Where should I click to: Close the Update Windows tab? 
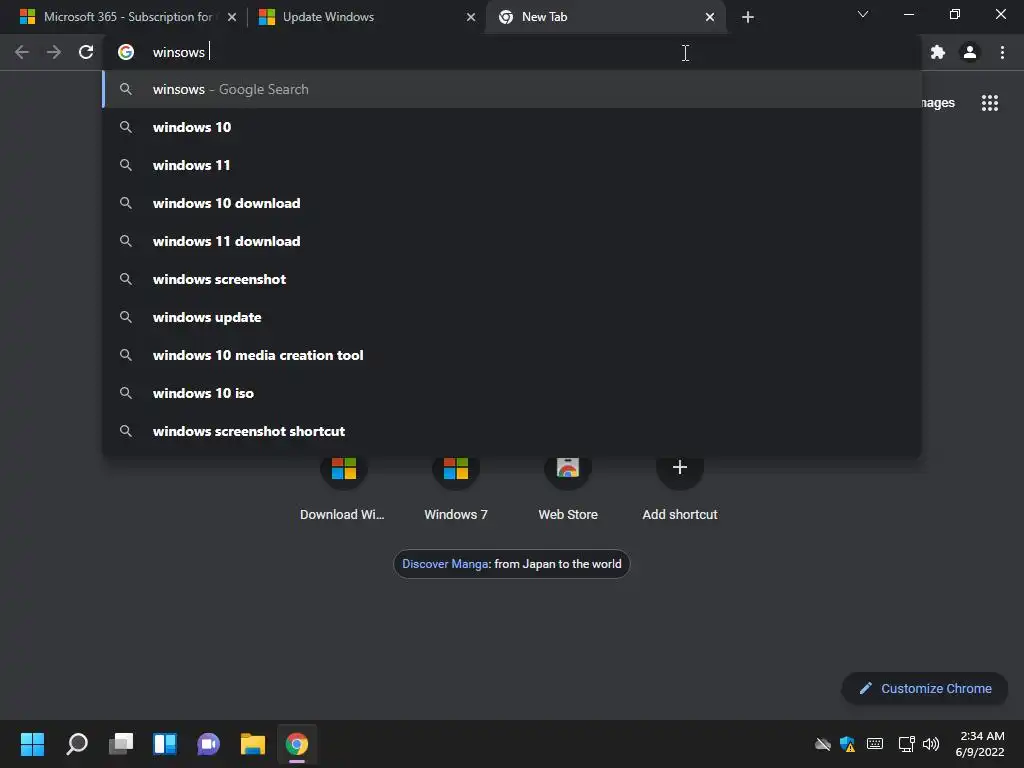click(471, 18)
